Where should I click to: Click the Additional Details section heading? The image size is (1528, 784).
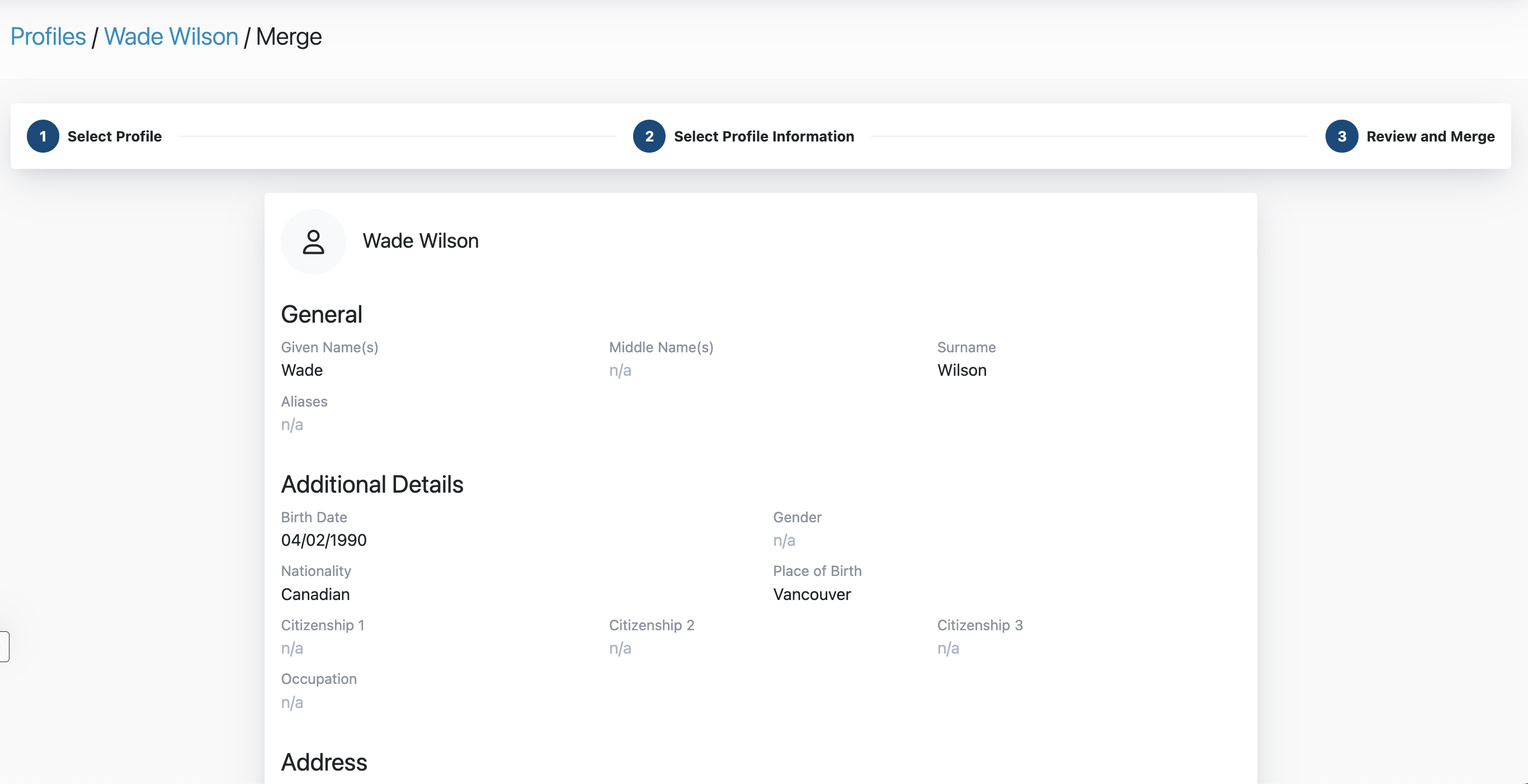(372, 484)
